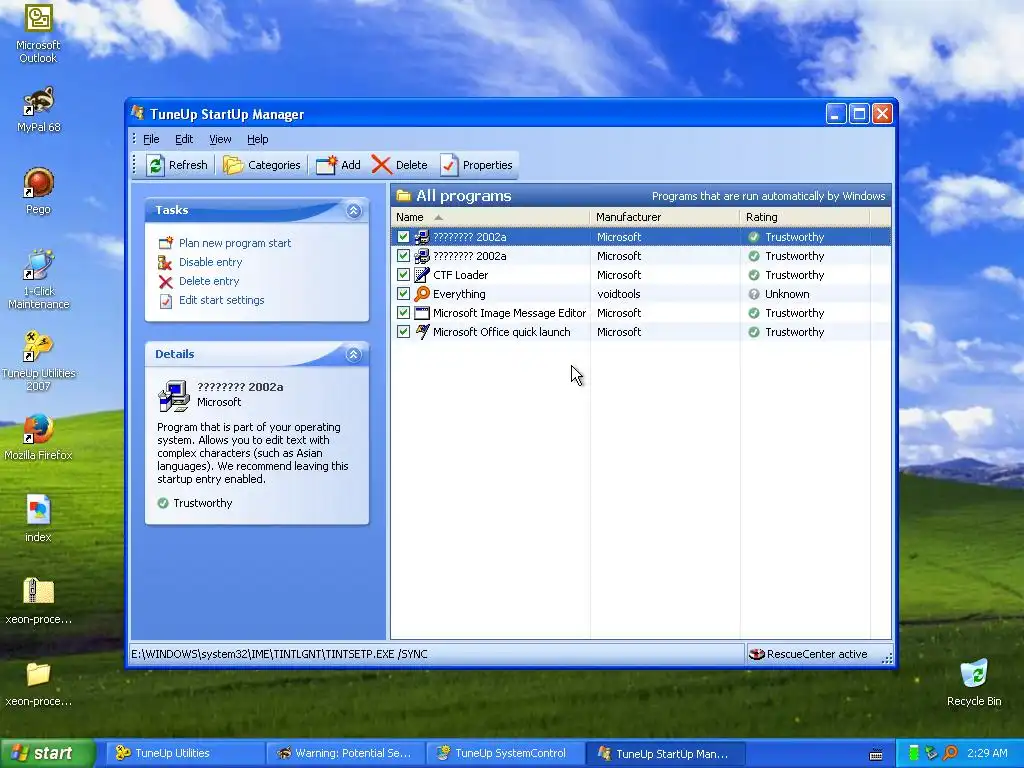
Task: Click the CTF Loader pencil icon
Action: 422,275
